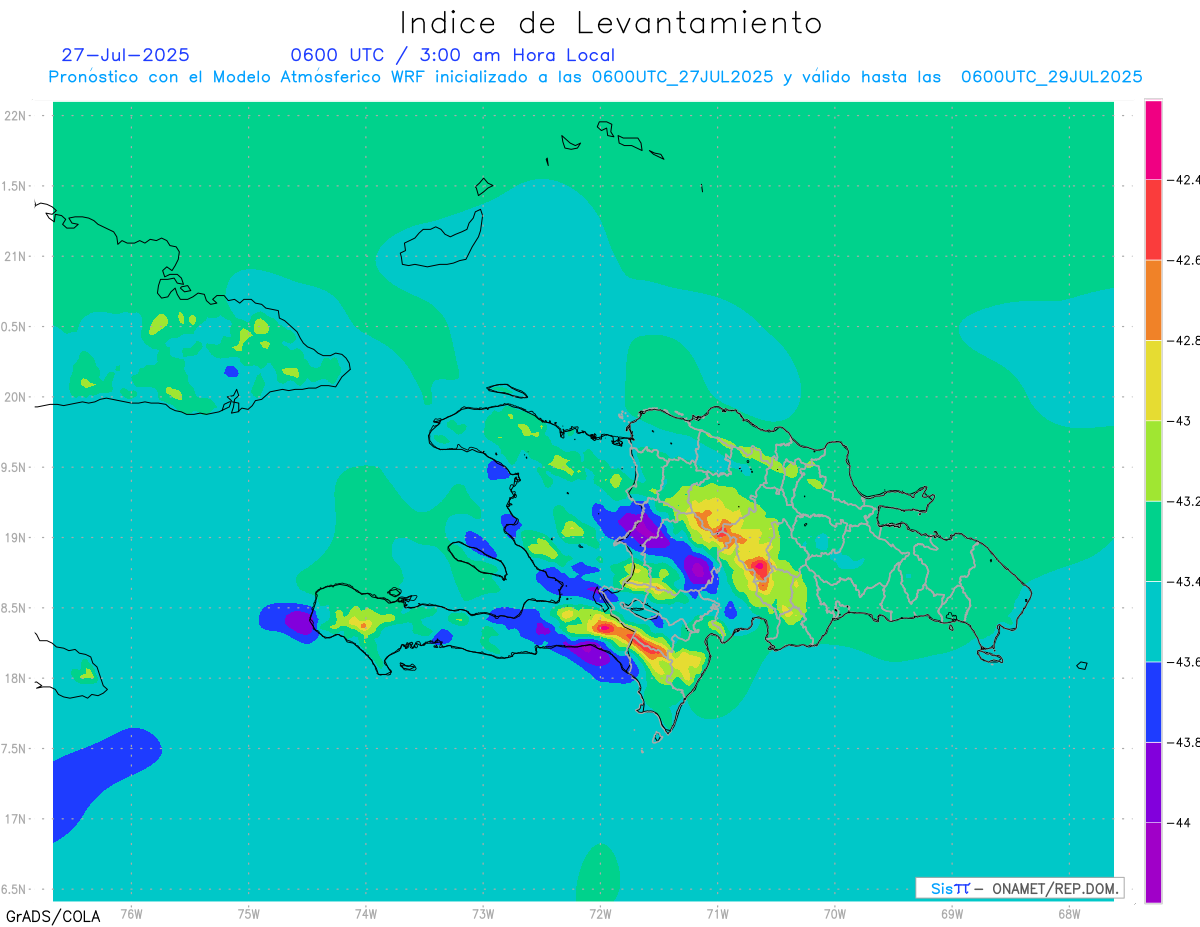Click the '19N' latitude label
This screenshot has height=927, width=1200.
(17, 537)
